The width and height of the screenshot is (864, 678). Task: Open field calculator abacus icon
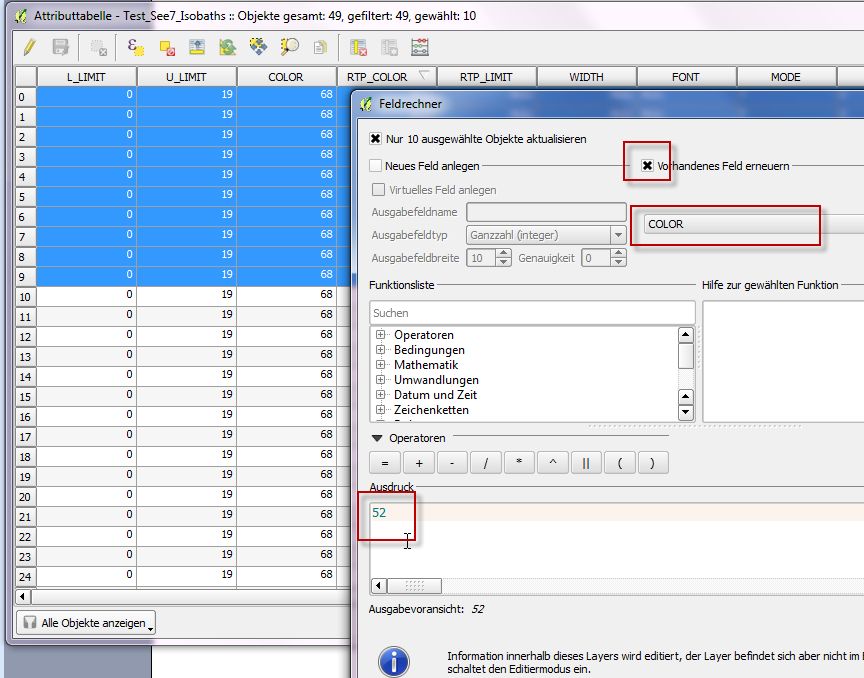[420, 47]
